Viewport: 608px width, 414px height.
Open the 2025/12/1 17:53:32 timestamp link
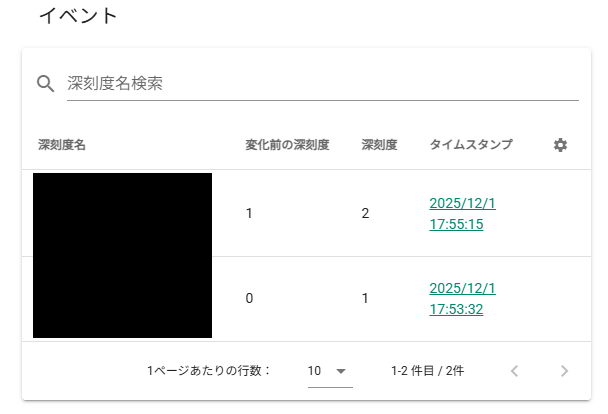click(x=462, y=298)
